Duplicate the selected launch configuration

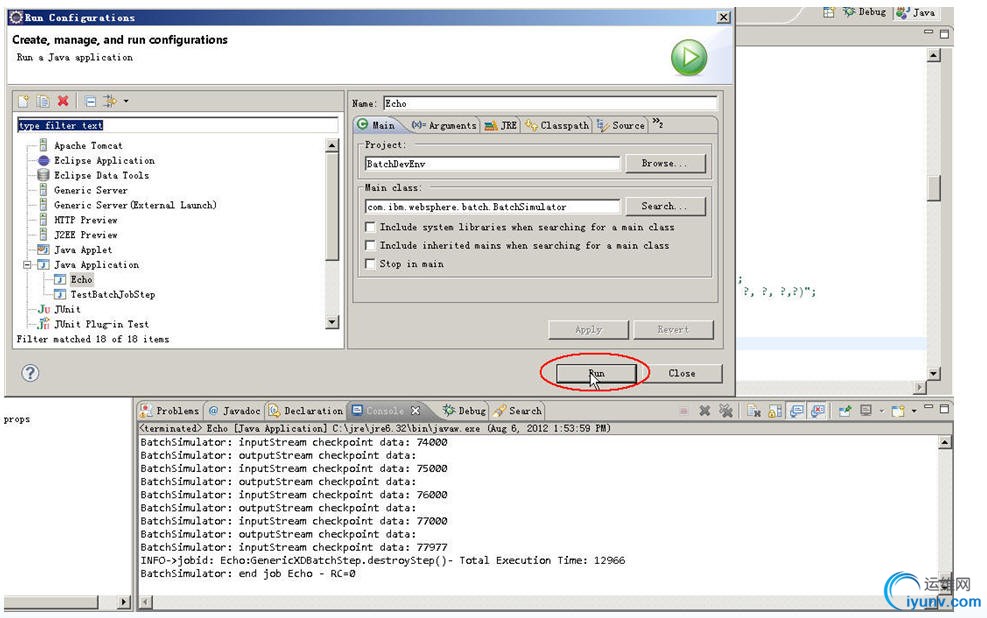tap(43, 101)
